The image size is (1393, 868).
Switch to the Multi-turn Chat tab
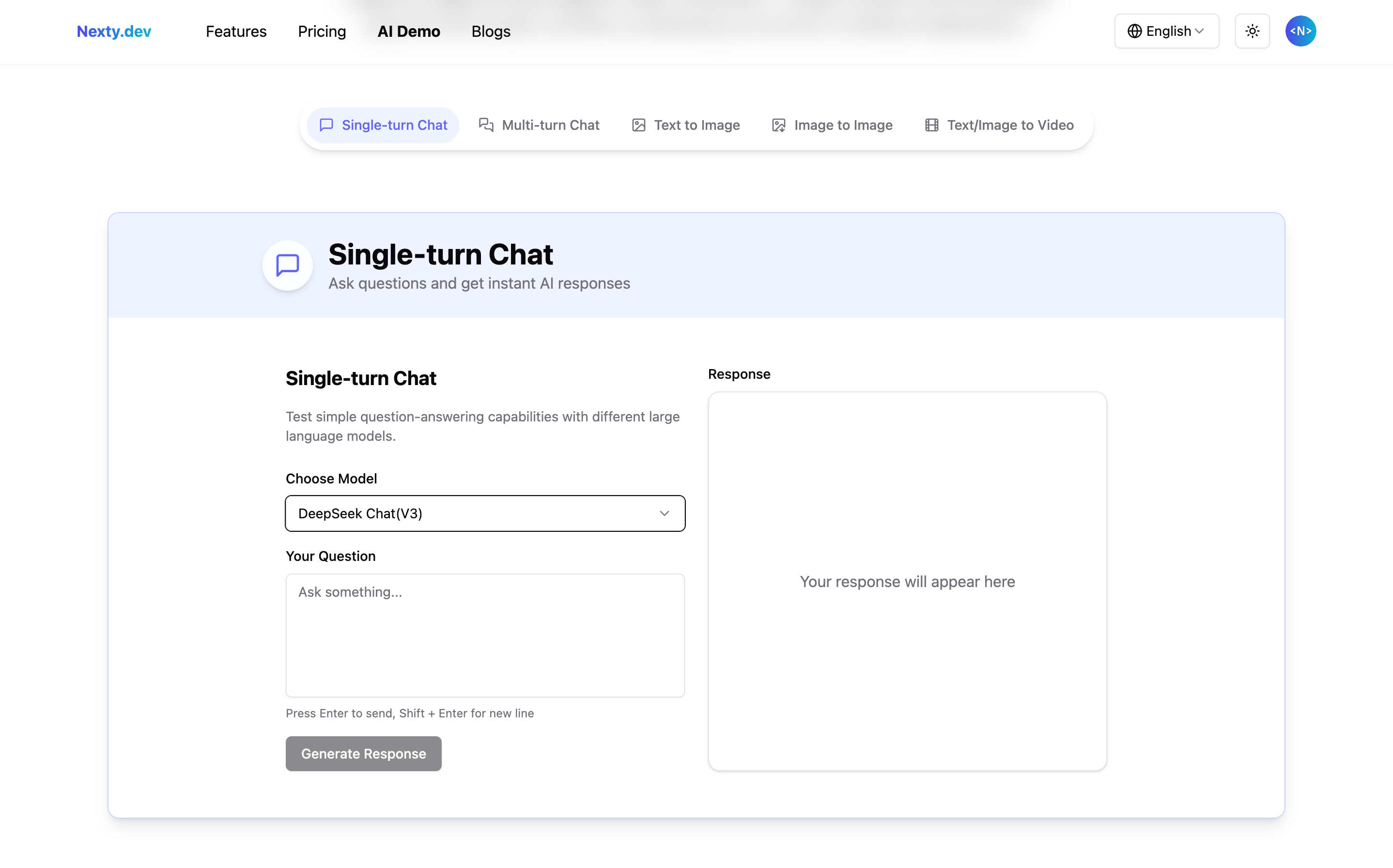click(x=540, y=125)
